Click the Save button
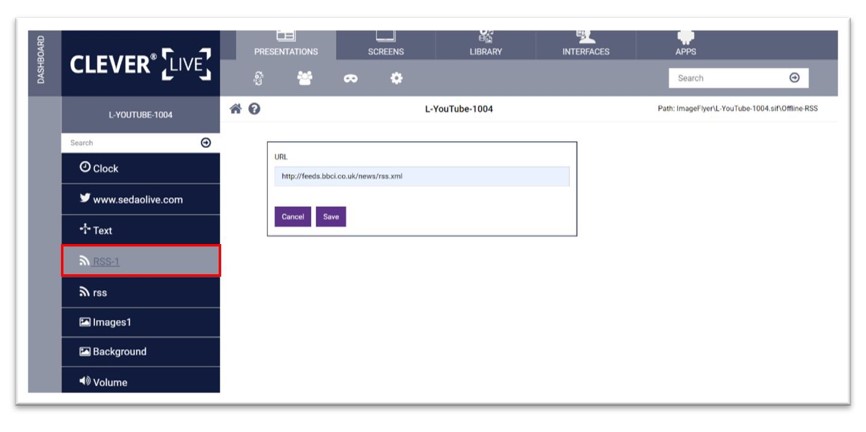 point(331,217)
